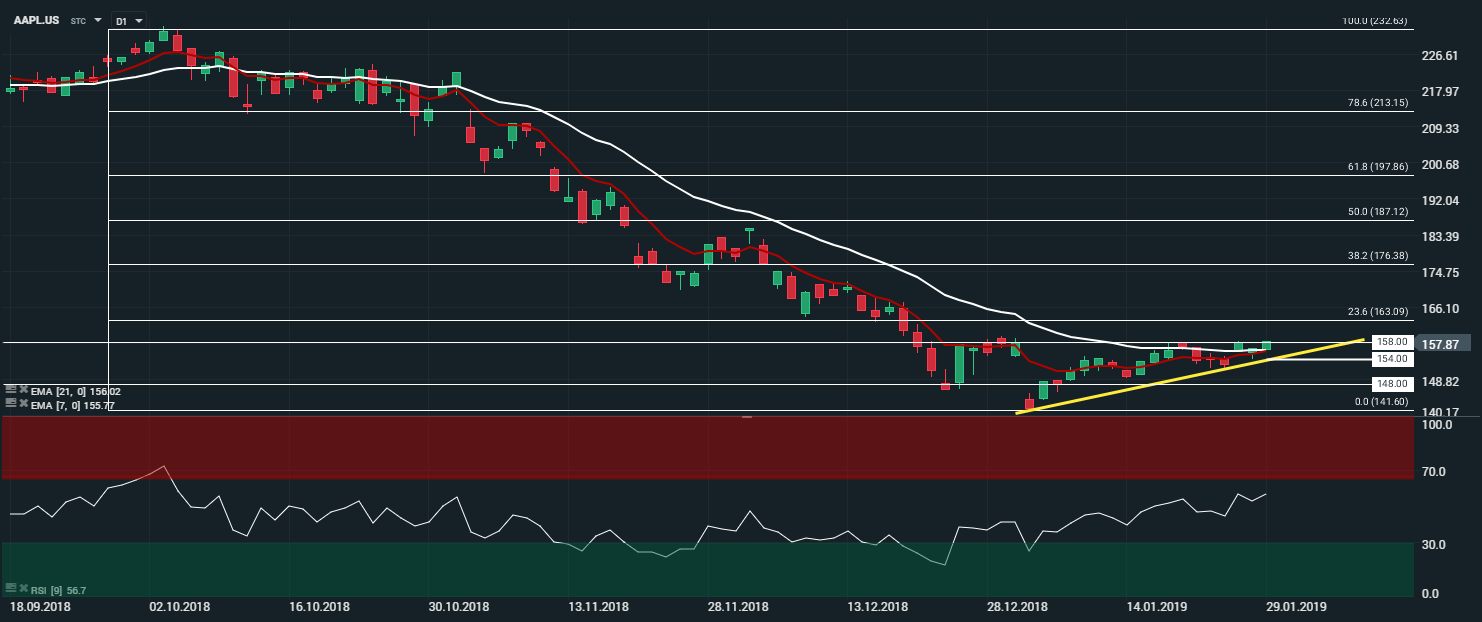
Task: Click the 226.61 price axis value
Action: pos(1440,56)
